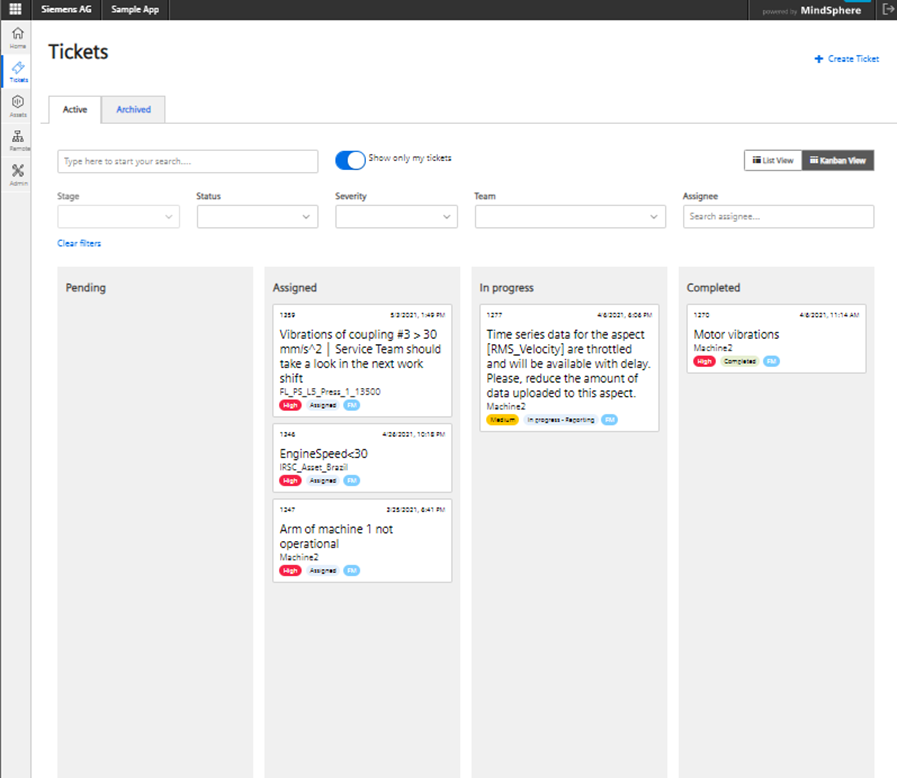Viewport: 897px width, 778px height.
Task: Expand the Stage filter dropdown
Action: [119, 217]
